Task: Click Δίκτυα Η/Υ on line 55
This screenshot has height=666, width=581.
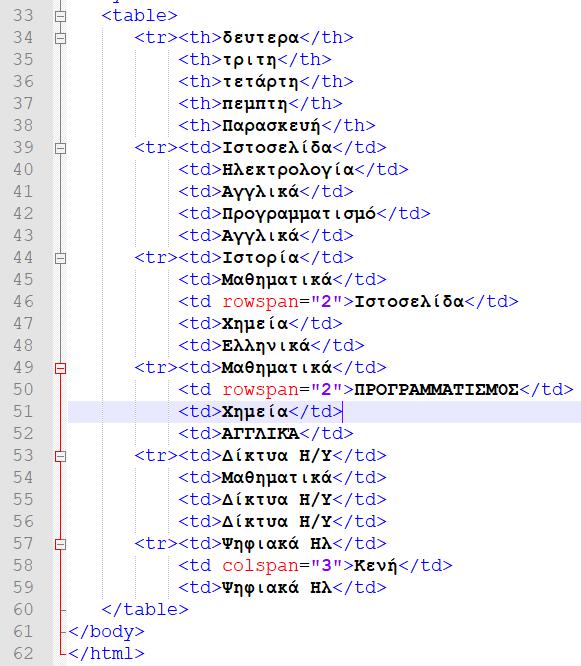Action: click(x=277, y=500)
